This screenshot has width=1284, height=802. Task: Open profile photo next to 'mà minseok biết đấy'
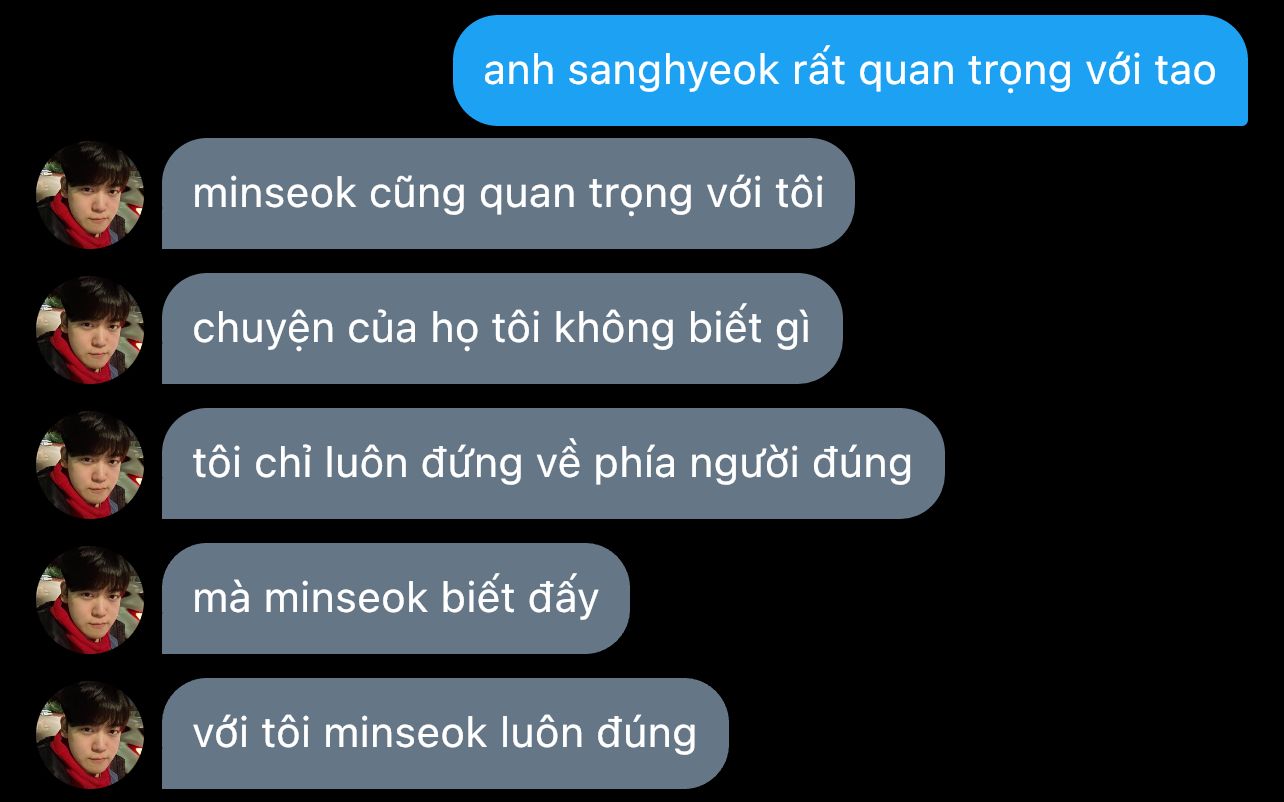coord(90,599)
